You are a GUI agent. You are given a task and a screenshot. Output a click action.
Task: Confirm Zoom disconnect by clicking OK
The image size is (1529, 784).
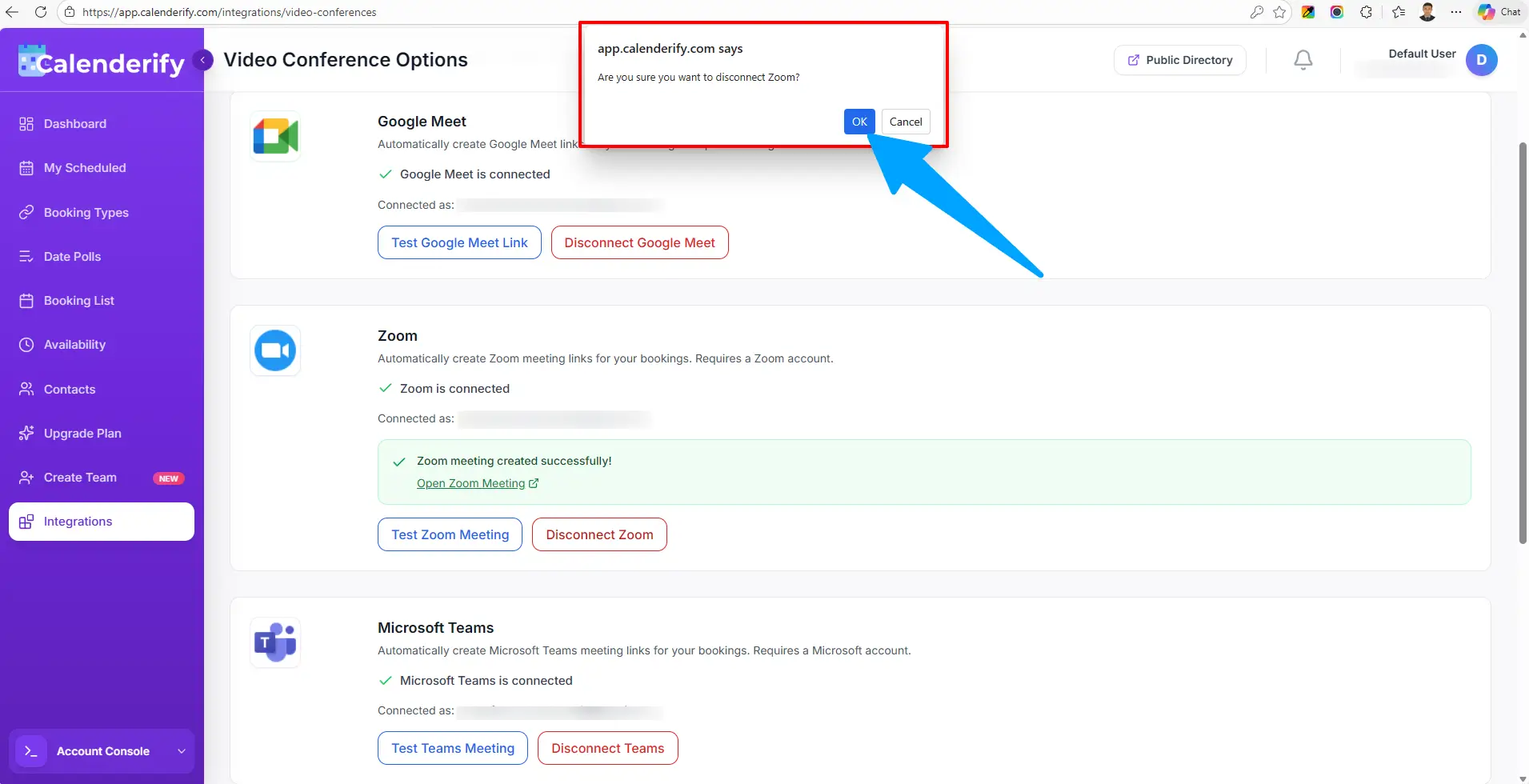pos(859,122)
